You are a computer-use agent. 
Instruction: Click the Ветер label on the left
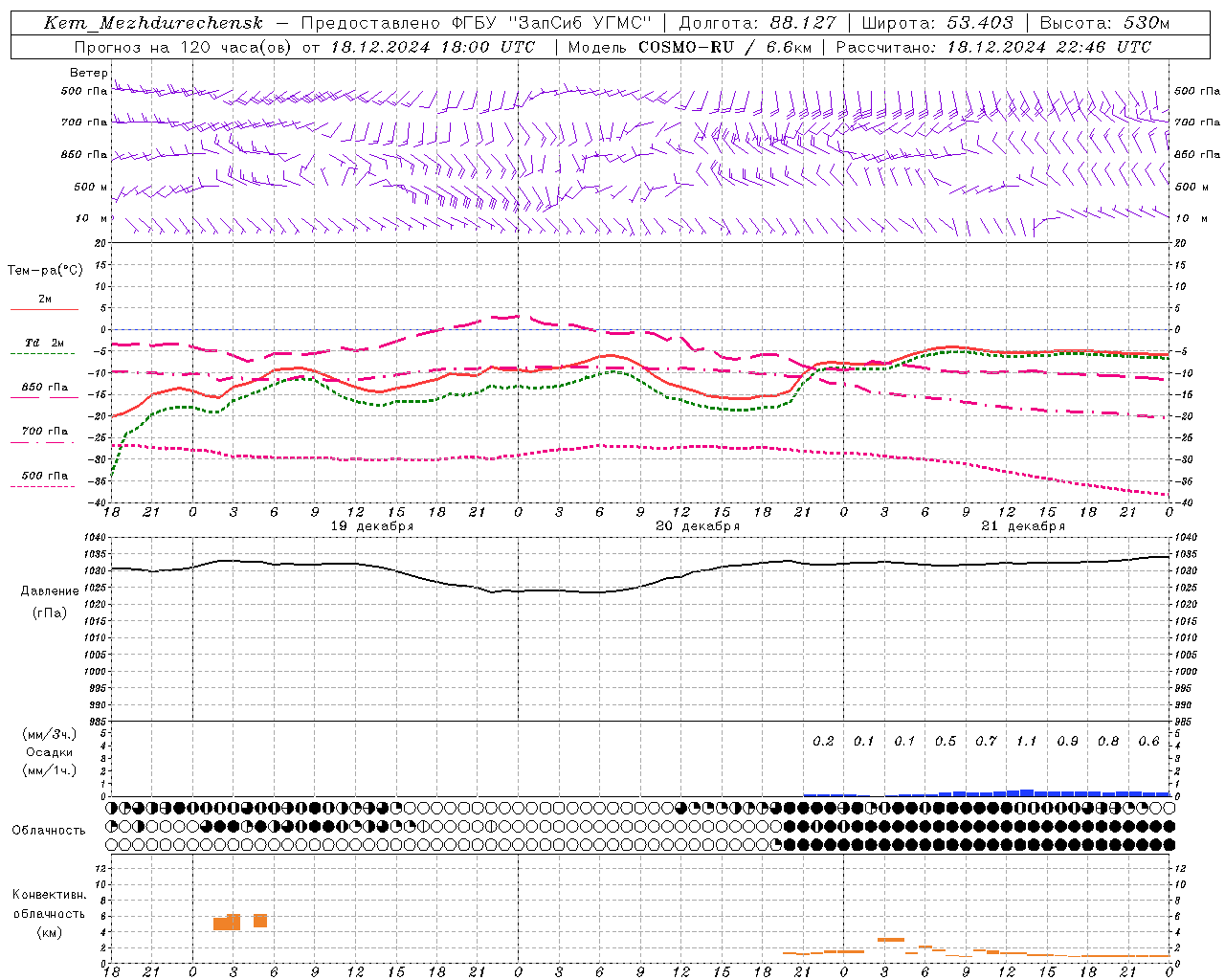click(x=89, y=73)
